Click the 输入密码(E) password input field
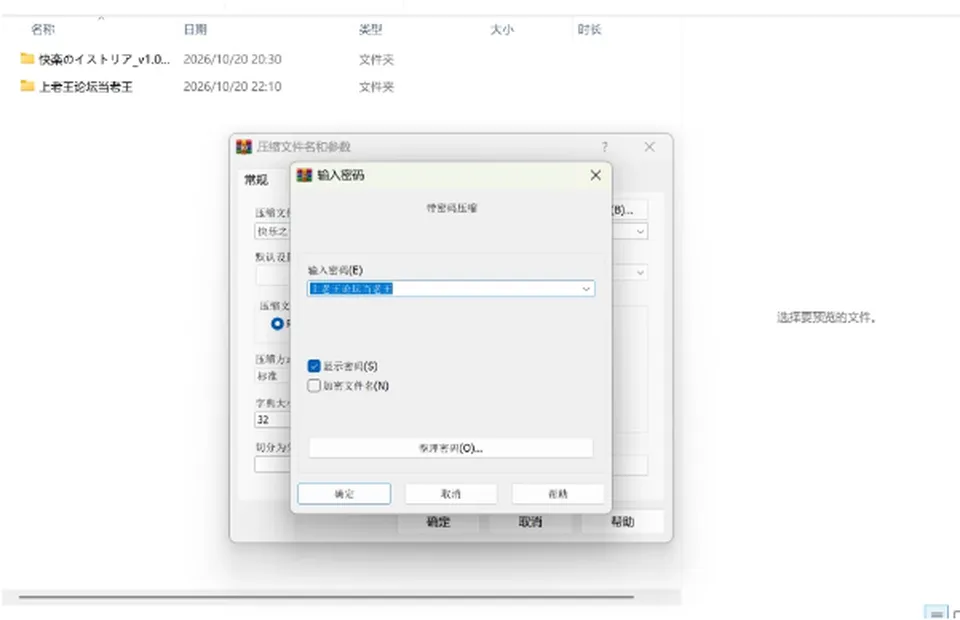This screenshot has width=960, height=620. click(x=451, y=289)
